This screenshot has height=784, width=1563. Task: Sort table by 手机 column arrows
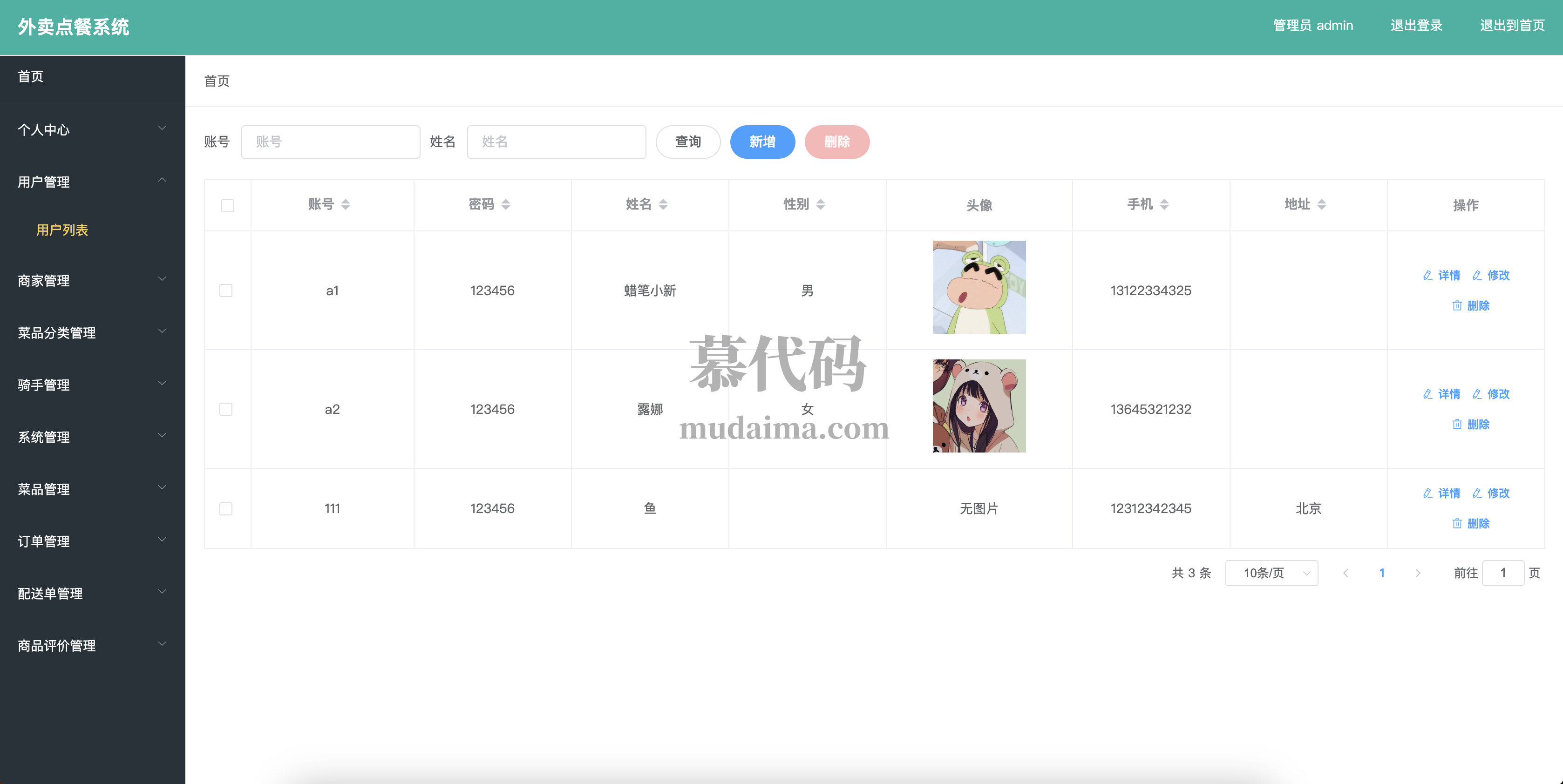1164,204
